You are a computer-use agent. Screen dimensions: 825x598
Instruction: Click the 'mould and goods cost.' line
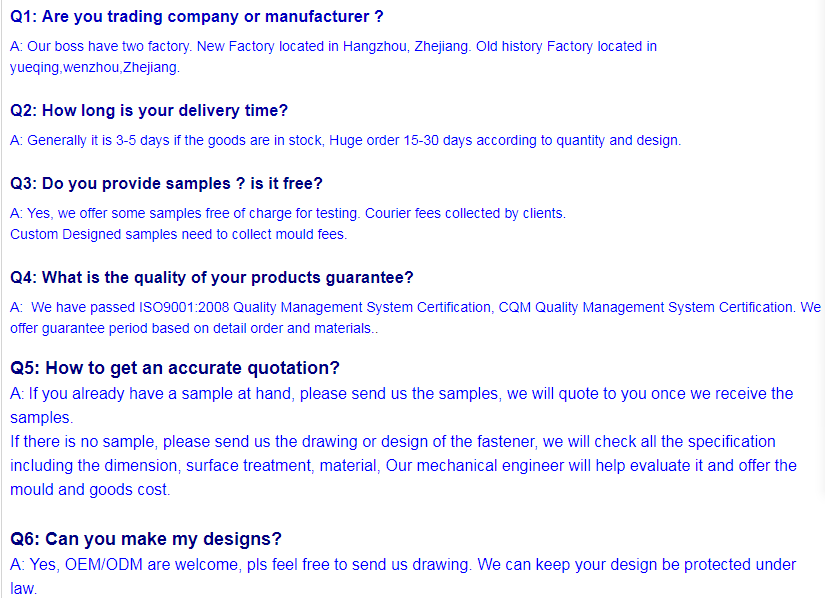(90, 490)
